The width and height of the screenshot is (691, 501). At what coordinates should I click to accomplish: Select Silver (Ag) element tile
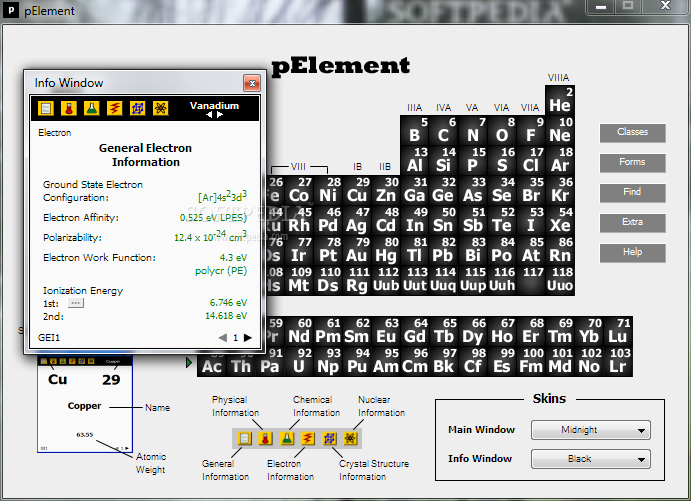(x=357, y=220)
